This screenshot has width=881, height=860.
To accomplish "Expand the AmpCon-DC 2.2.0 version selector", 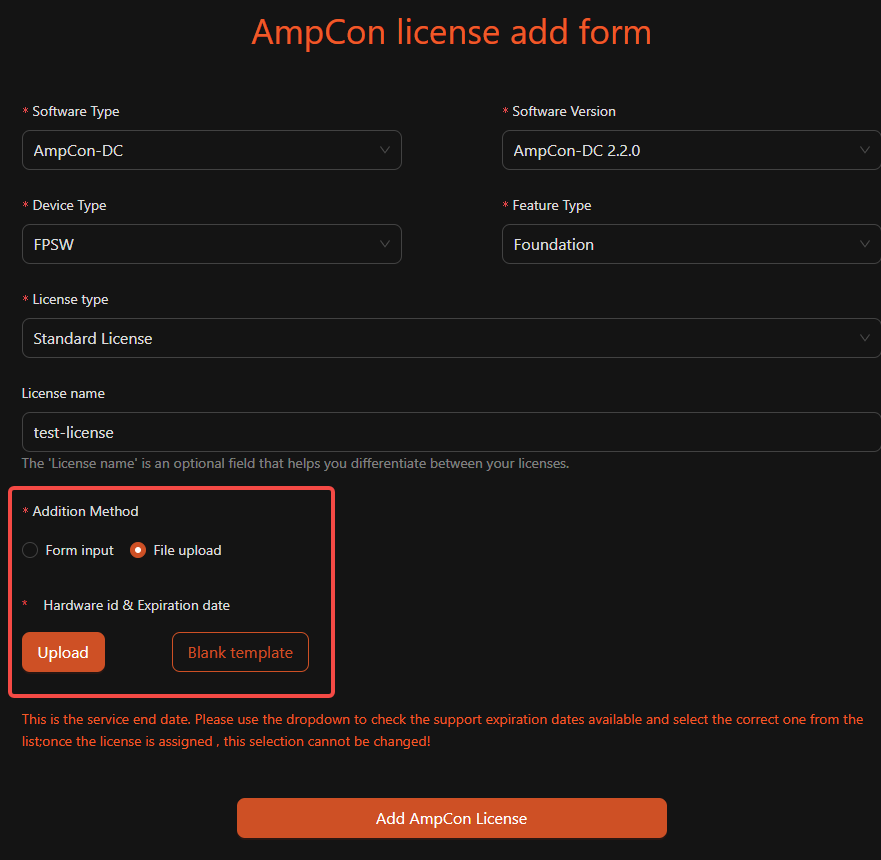I will tap(680, 151).
